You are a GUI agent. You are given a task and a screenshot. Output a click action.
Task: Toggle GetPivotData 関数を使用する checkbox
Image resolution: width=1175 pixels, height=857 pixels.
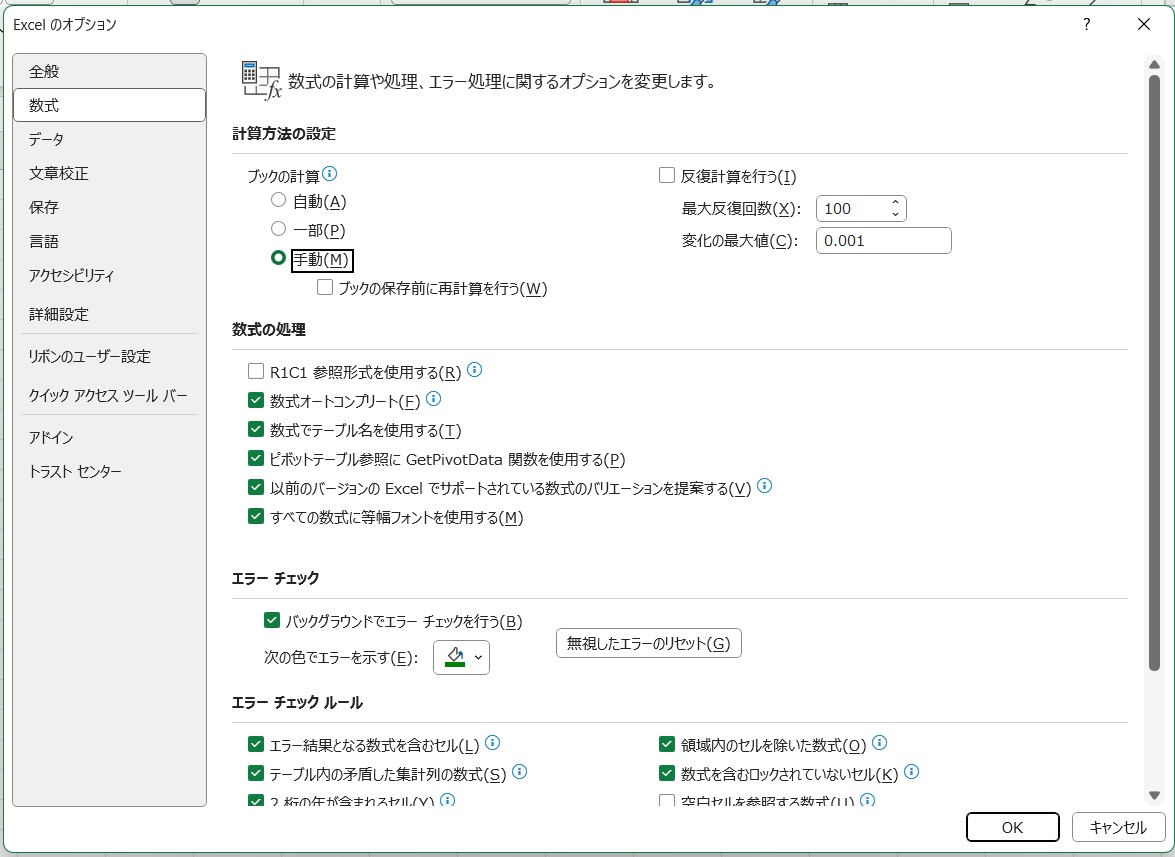click(256, 458)
